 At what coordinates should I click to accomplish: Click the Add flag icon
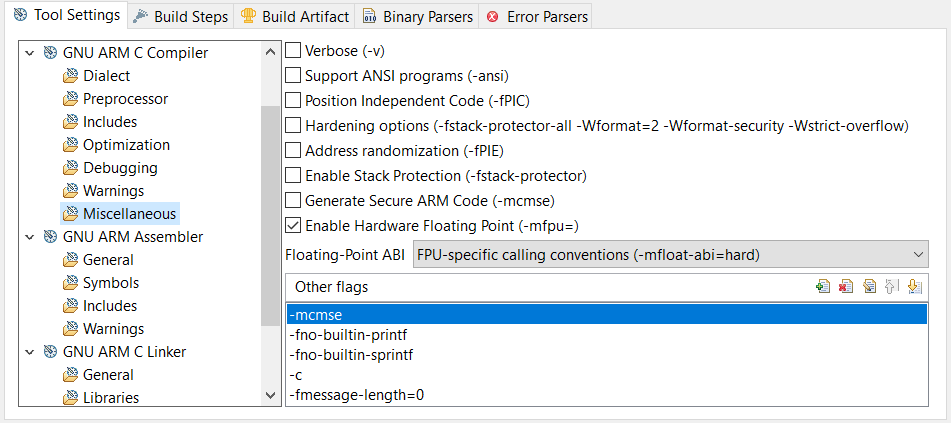823,287
